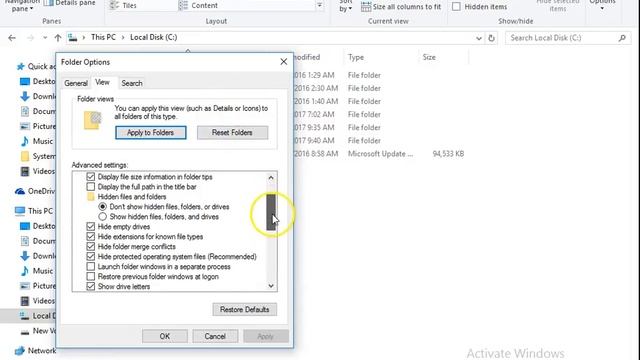
Task: Toggle Hide empty drives checkbox
Action: [x=91, y=227]
